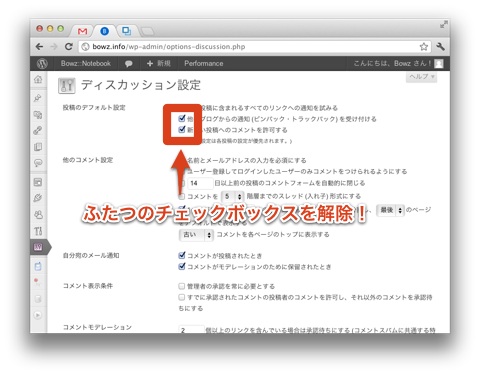Open the comments bubble icon in admin bar
This screenshot has width=480, height=375.
pos(128,64)
